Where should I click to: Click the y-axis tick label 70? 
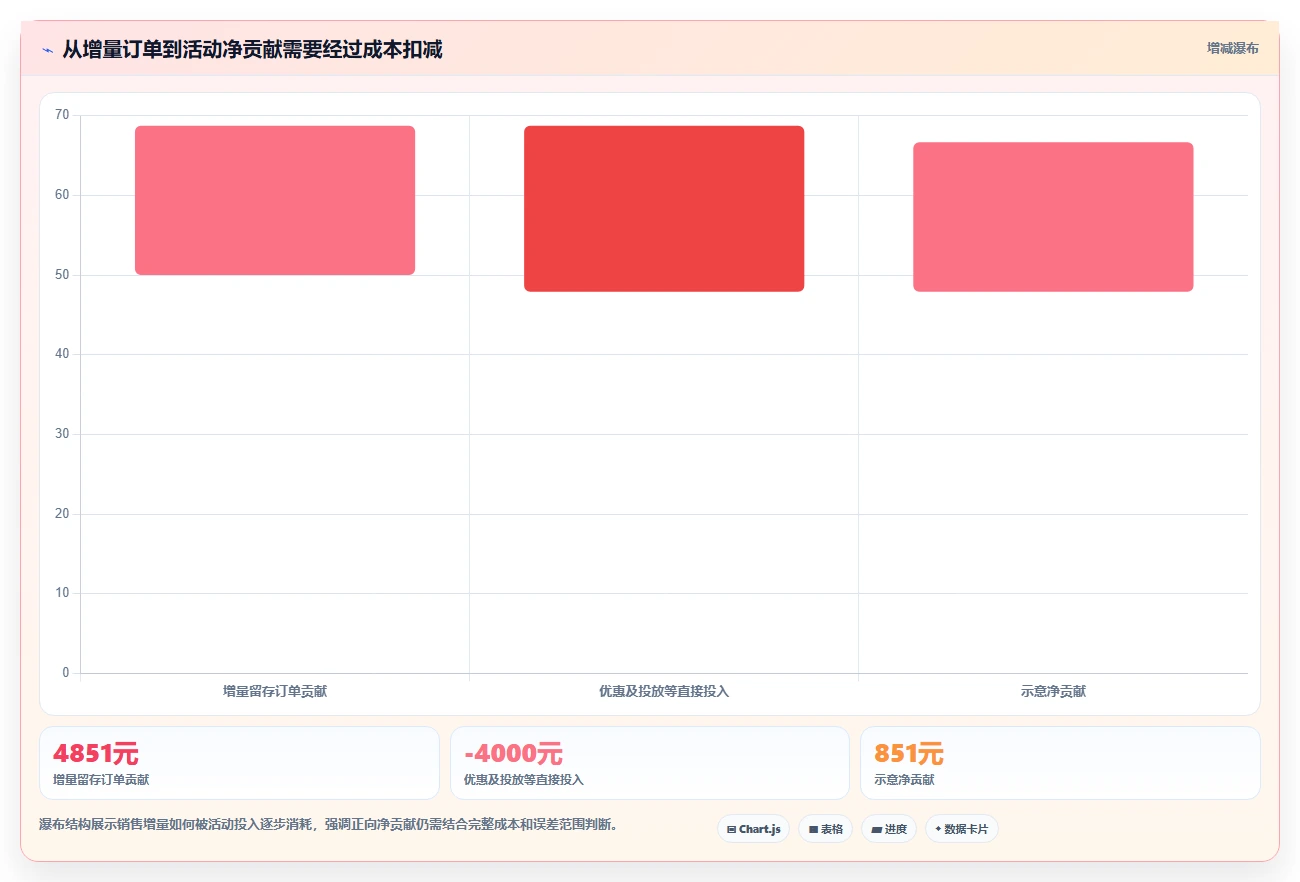pos(62,115)
